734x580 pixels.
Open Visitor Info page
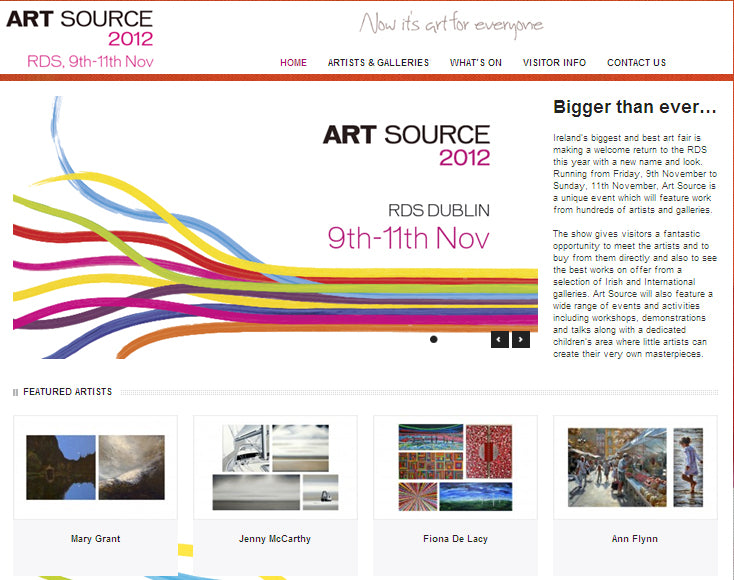coord(554,63)
